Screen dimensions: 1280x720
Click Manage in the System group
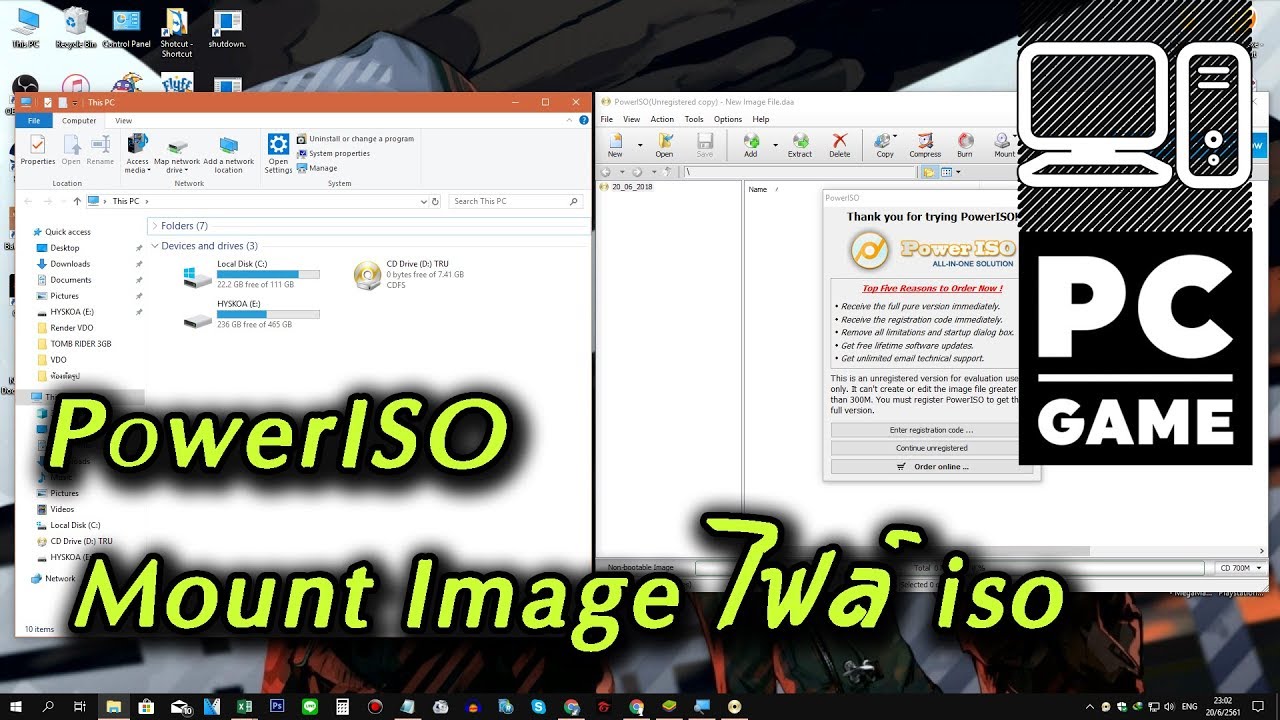tap(317, 168)
